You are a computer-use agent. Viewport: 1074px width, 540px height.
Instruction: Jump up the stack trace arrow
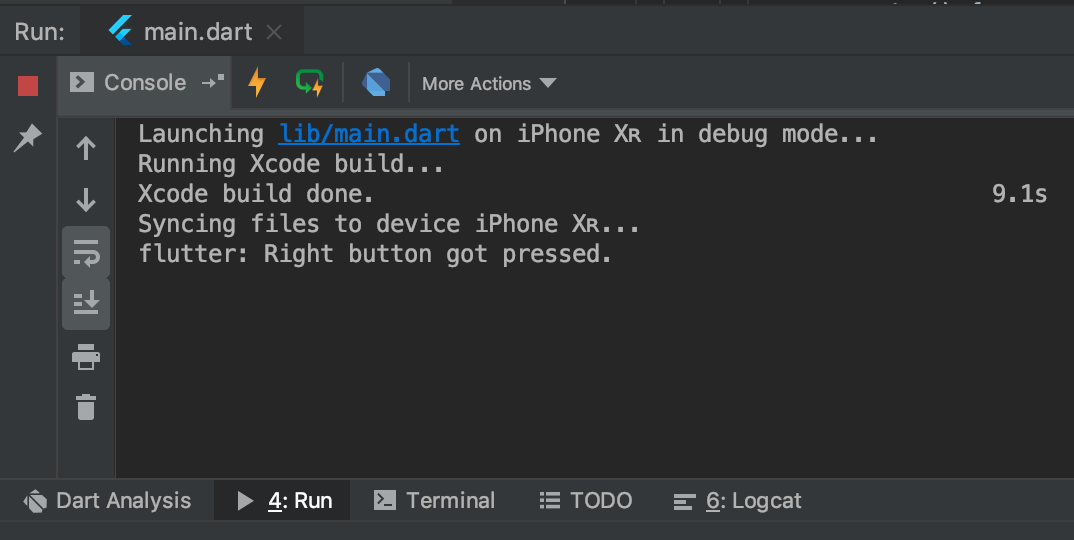[86, 148]
